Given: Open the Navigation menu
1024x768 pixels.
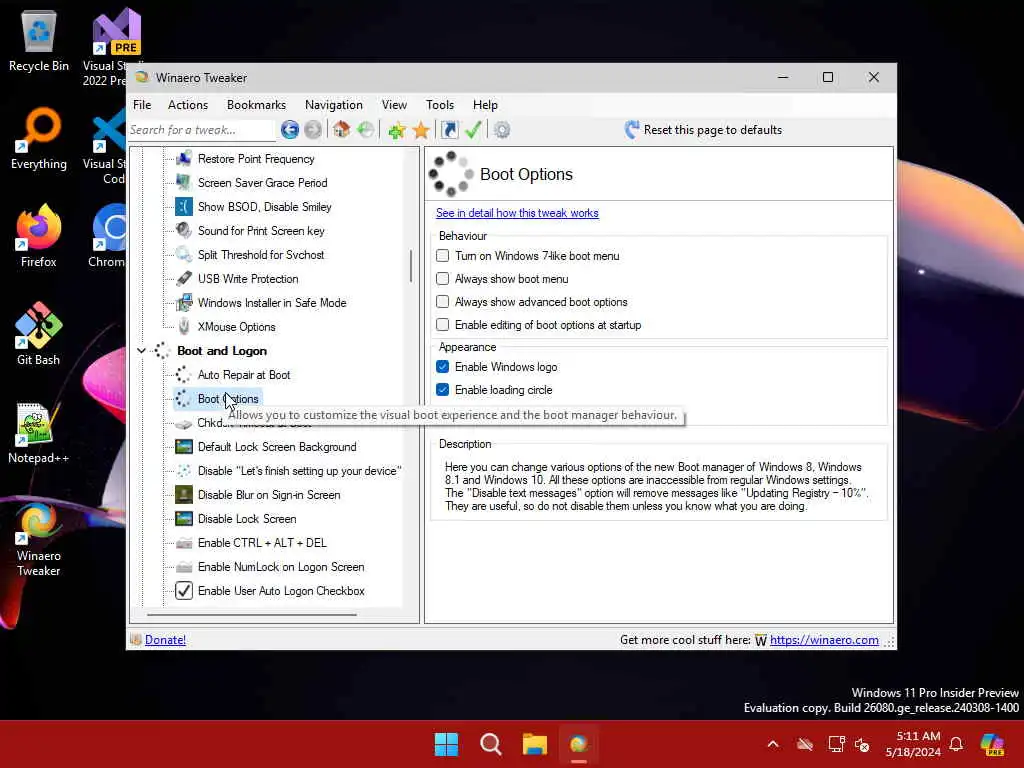Looking at the screenshot, I should [334, 104].
